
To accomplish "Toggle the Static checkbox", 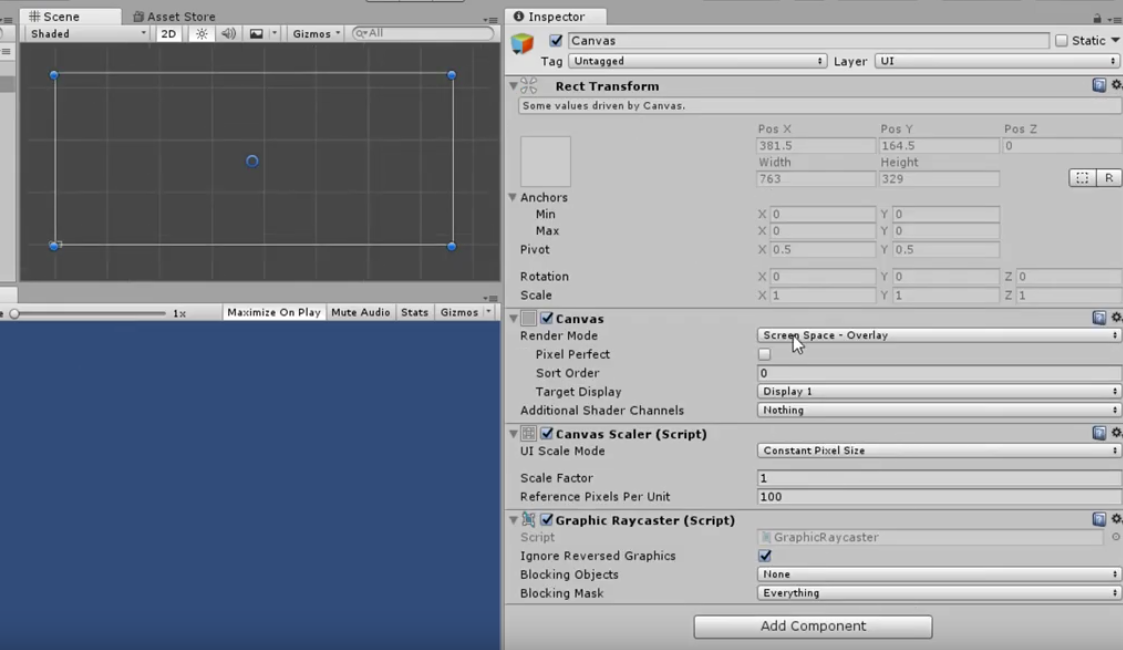I will tap(1063, 40).
